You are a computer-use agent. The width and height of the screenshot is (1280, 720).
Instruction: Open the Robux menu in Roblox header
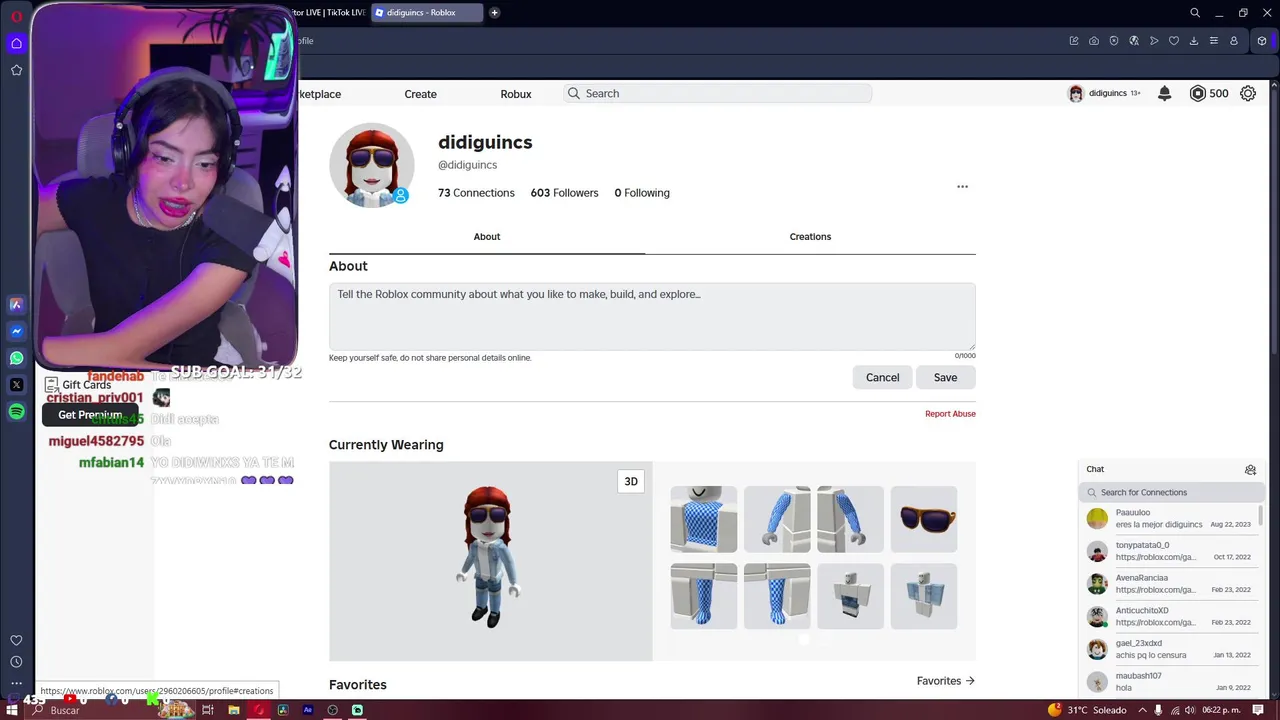[x=516, y=94]
